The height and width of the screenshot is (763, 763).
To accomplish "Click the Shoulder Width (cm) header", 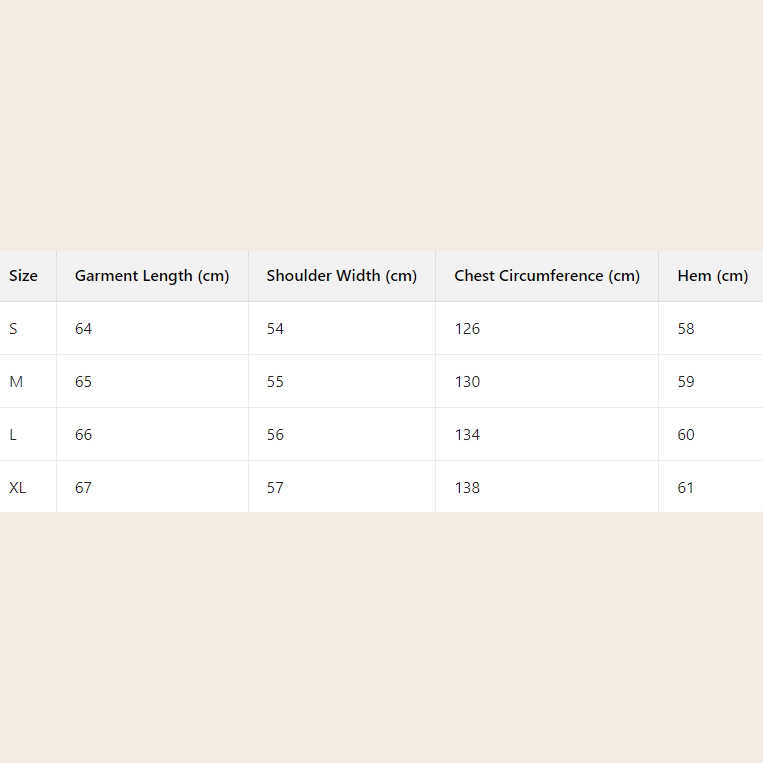I will [341, 276].
